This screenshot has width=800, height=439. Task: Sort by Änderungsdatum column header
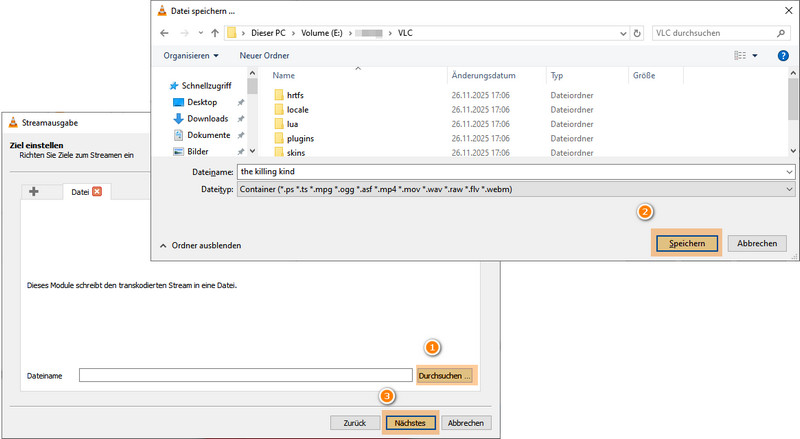tap(483, 76)
